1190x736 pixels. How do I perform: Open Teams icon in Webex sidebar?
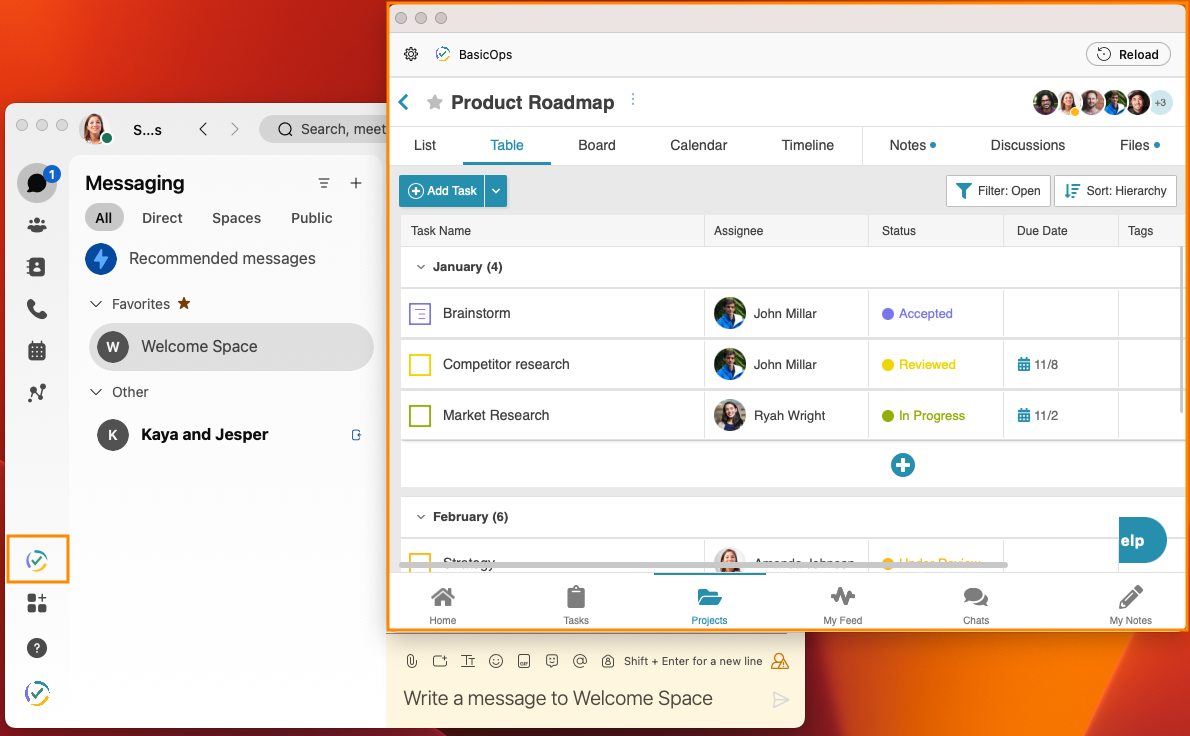pyautogui.click(x=36, y=225)
